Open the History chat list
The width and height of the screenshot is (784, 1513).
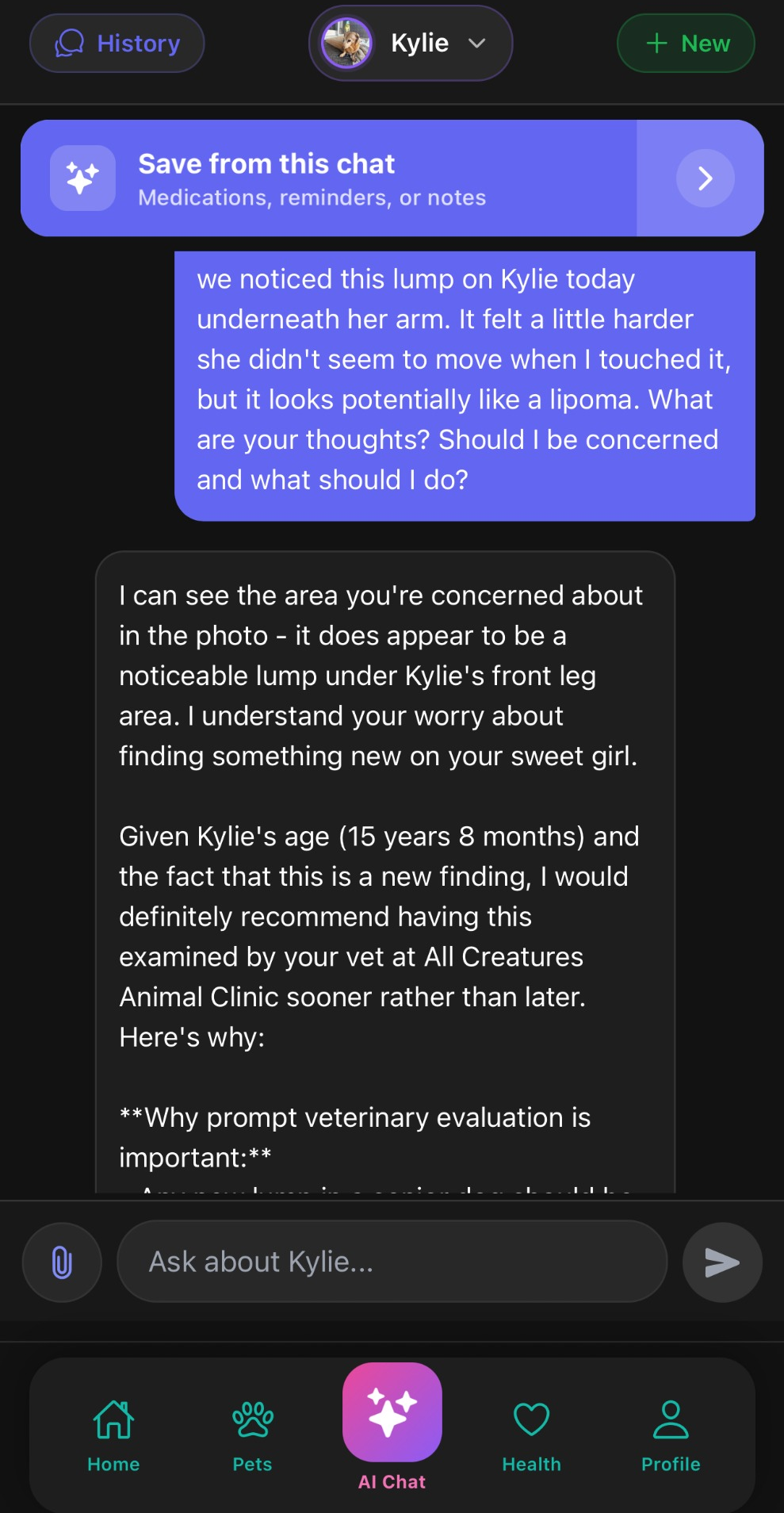117,44
